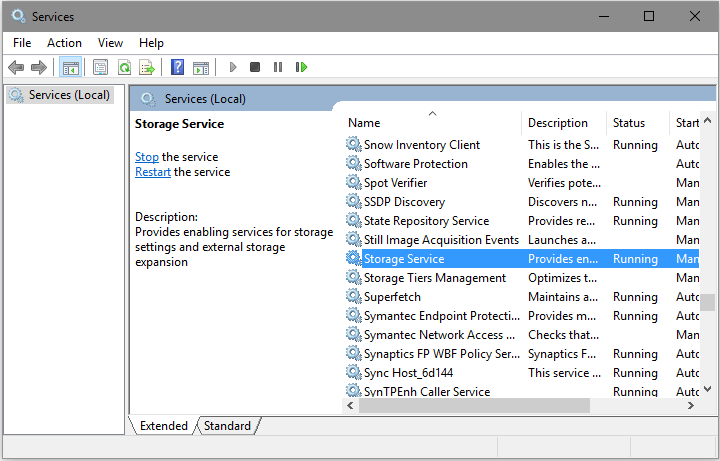Screen dimensions: 720x461
Task: Click the vertical scrollbar down arrow
Action: 707,389
